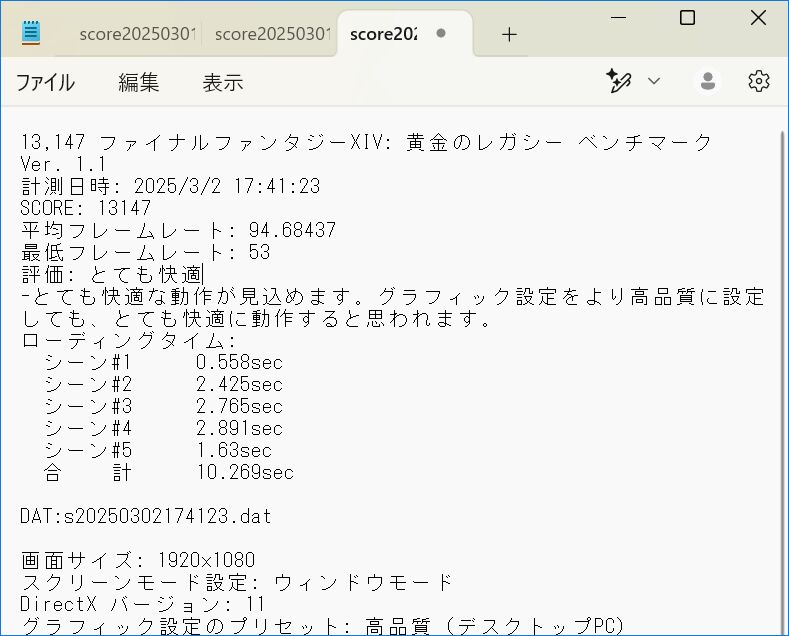The width and height of the screenshot is (789, 636).
Task: Click the 'シーン#3' row value 2.765sec
Action: click(240, 406)
